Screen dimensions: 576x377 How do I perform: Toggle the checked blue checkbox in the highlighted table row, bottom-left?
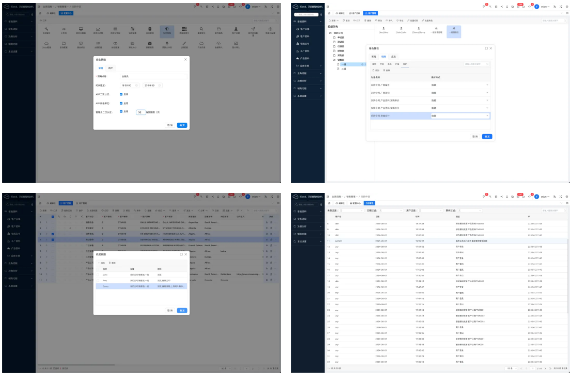click(x=53, y=240)
